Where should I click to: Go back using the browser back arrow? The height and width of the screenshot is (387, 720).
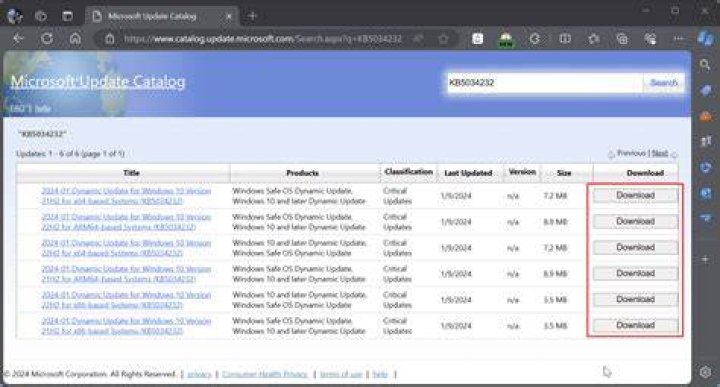pyautogui.click(x=18, y=39)
